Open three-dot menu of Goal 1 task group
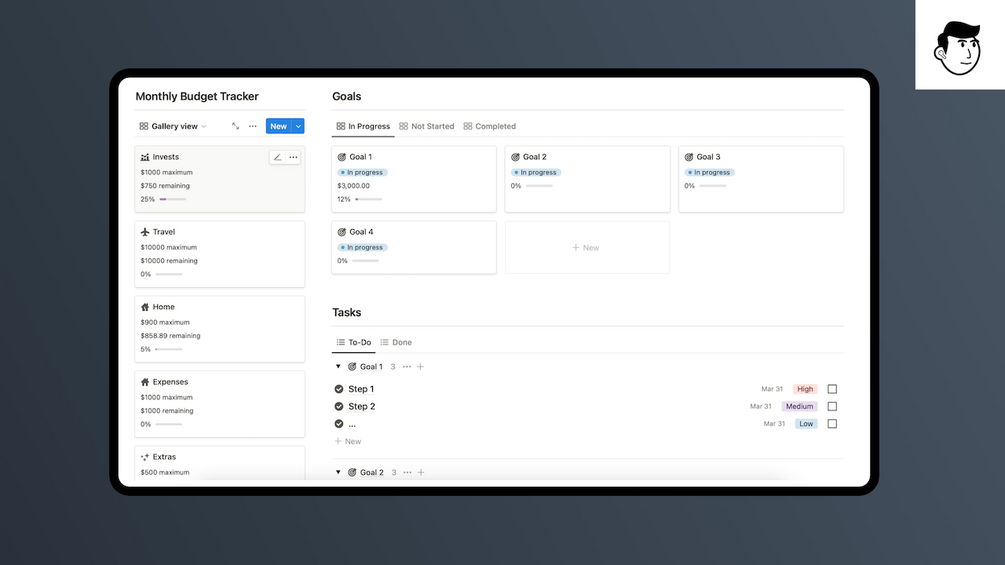Image resolution: width=1005 pixels, height=565 pixels. coord(407,367)
